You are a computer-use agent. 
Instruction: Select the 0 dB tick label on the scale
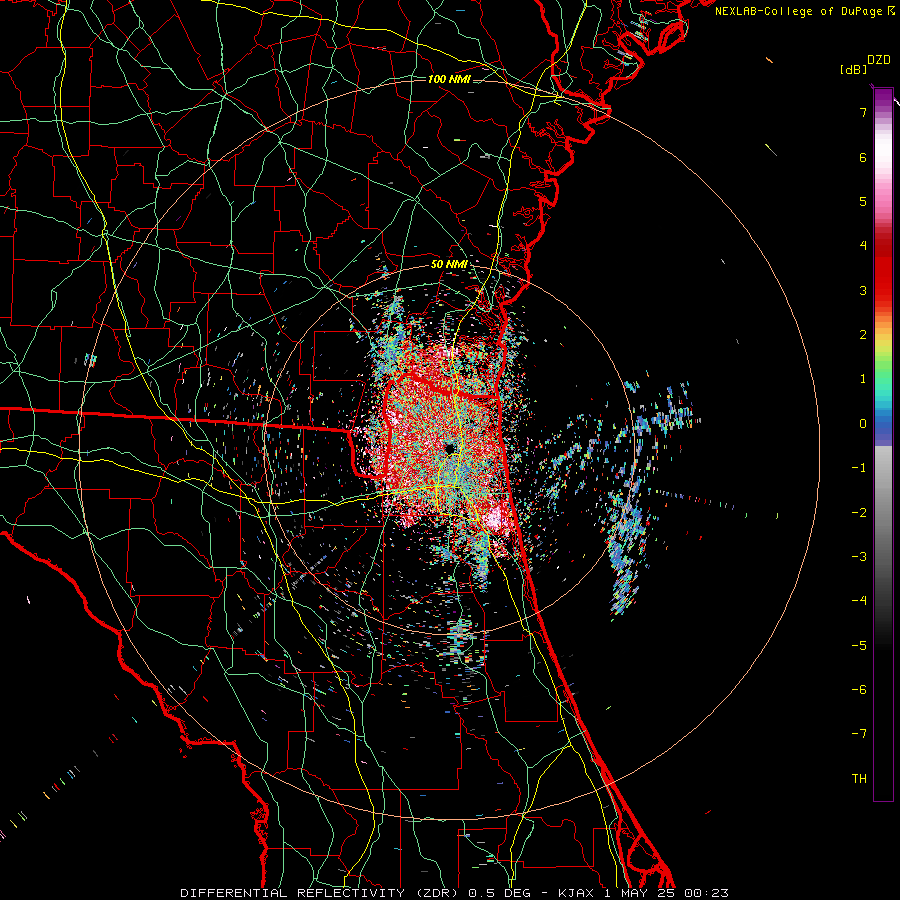pyautogui.click(x=863, y=424)
